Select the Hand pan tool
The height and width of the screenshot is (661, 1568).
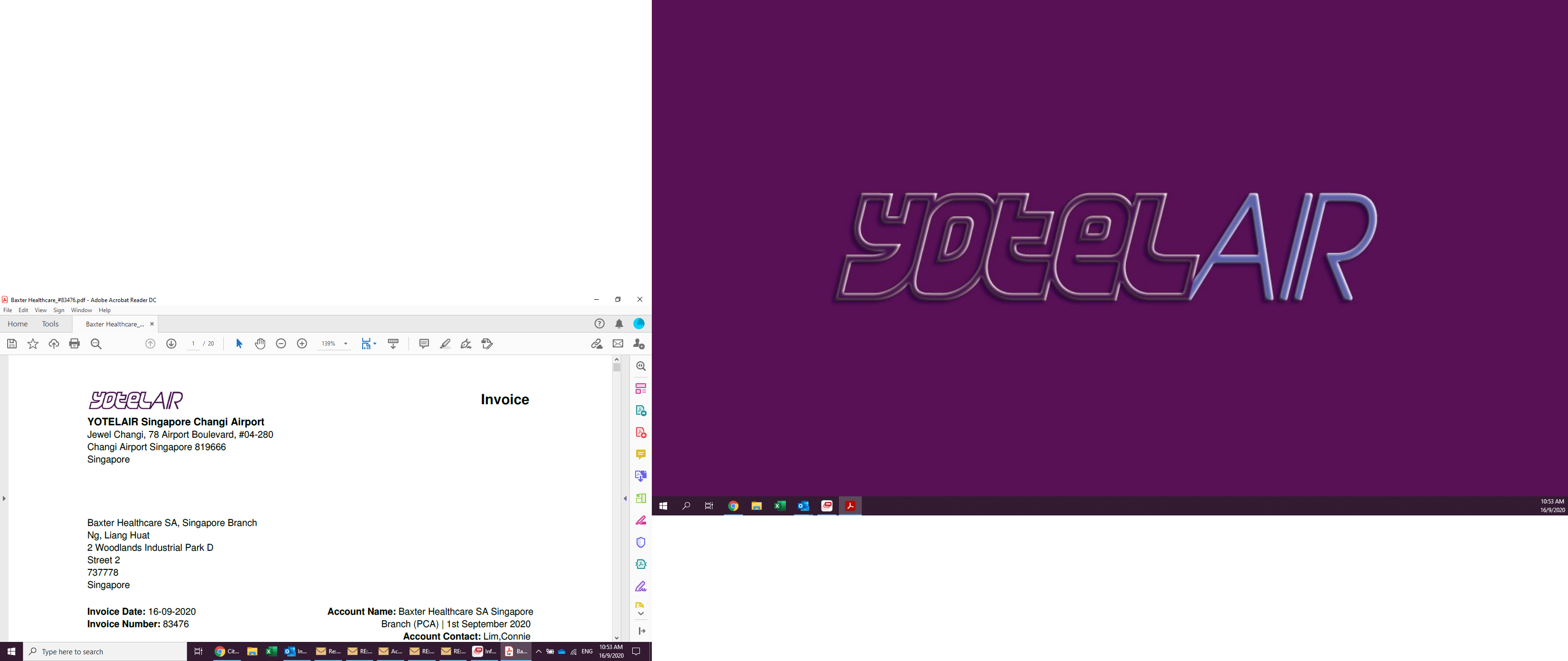260,344
